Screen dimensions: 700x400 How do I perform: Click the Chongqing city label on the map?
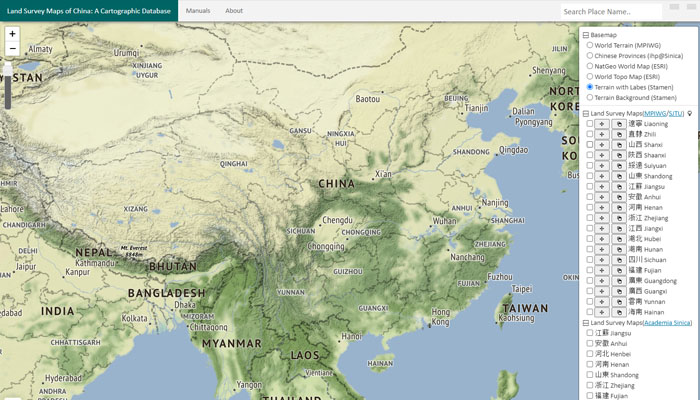pyautogui.click(x=326, y=246)
